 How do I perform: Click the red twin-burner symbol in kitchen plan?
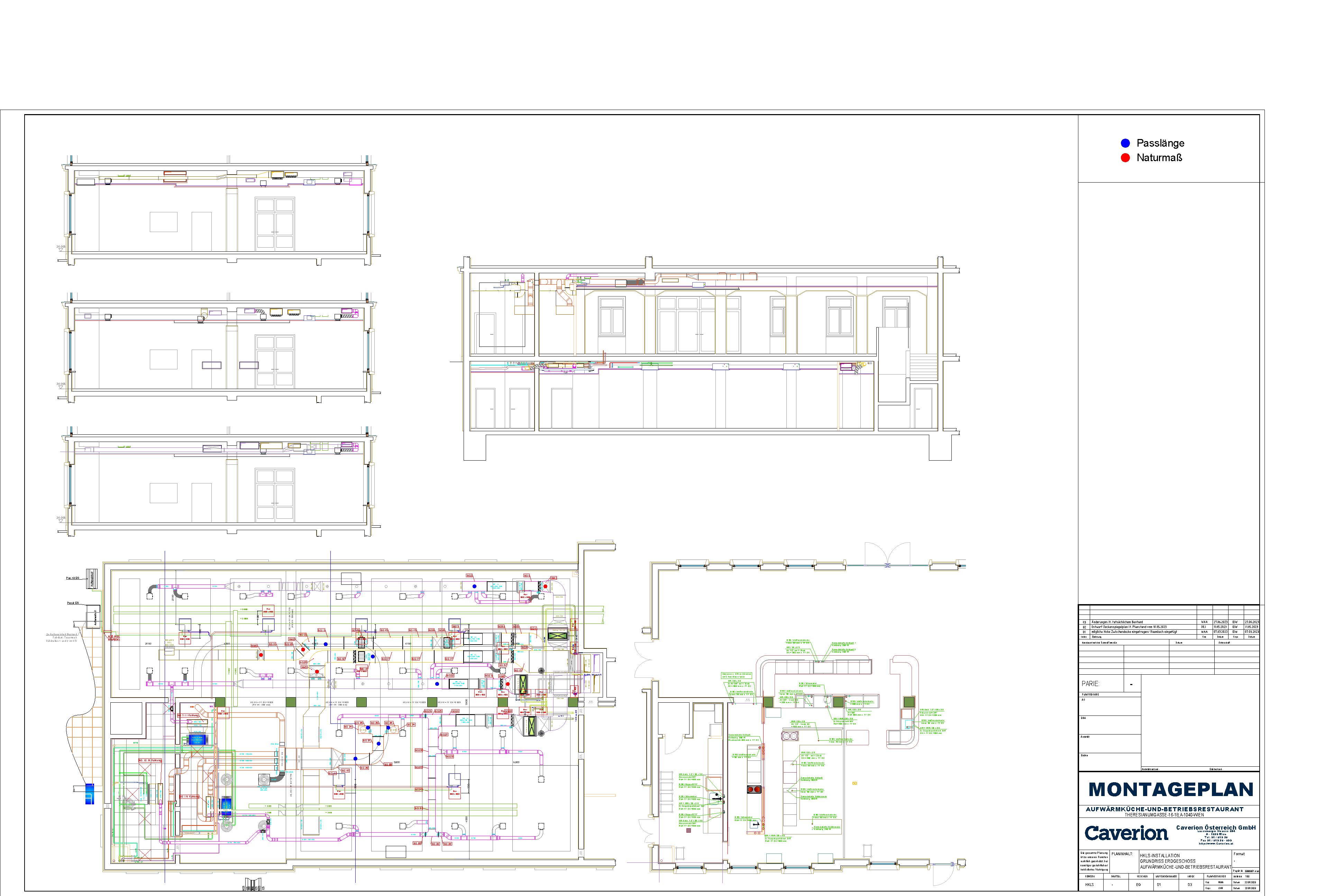pos(754,789)
